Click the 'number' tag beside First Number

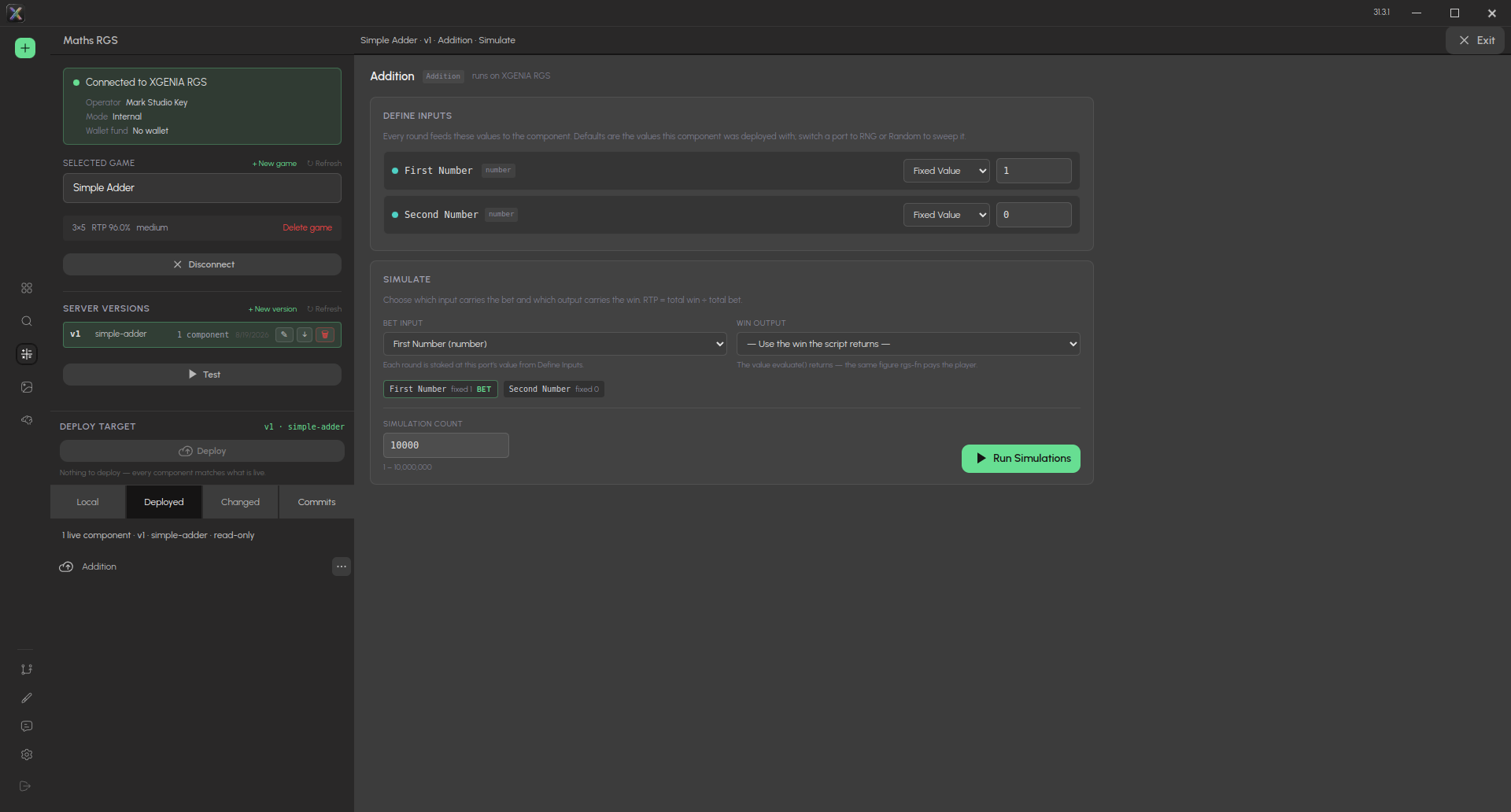click(x=498, y=170)
